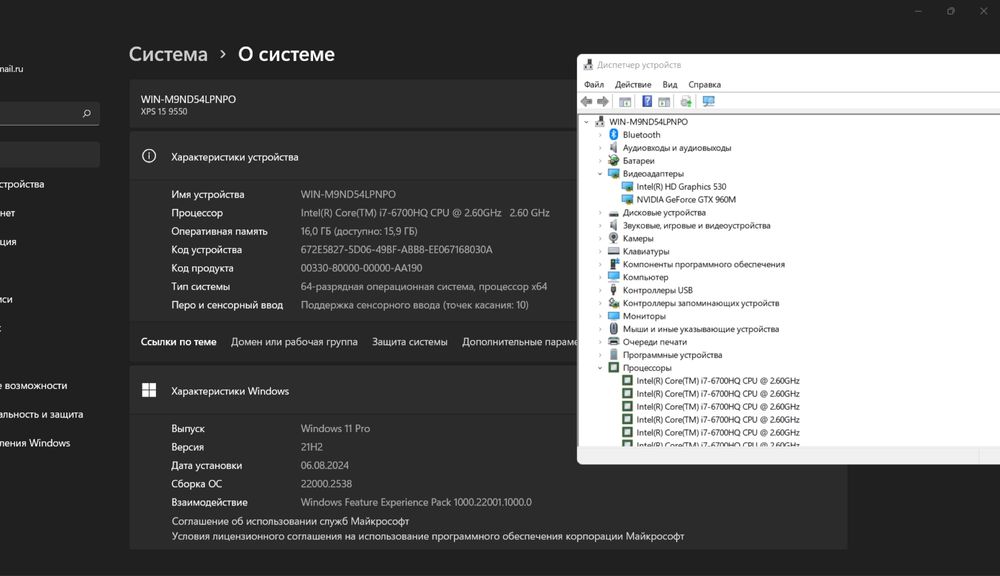
Task: Select Windows Feature Experience Pack value
Action: pos(416,503)
